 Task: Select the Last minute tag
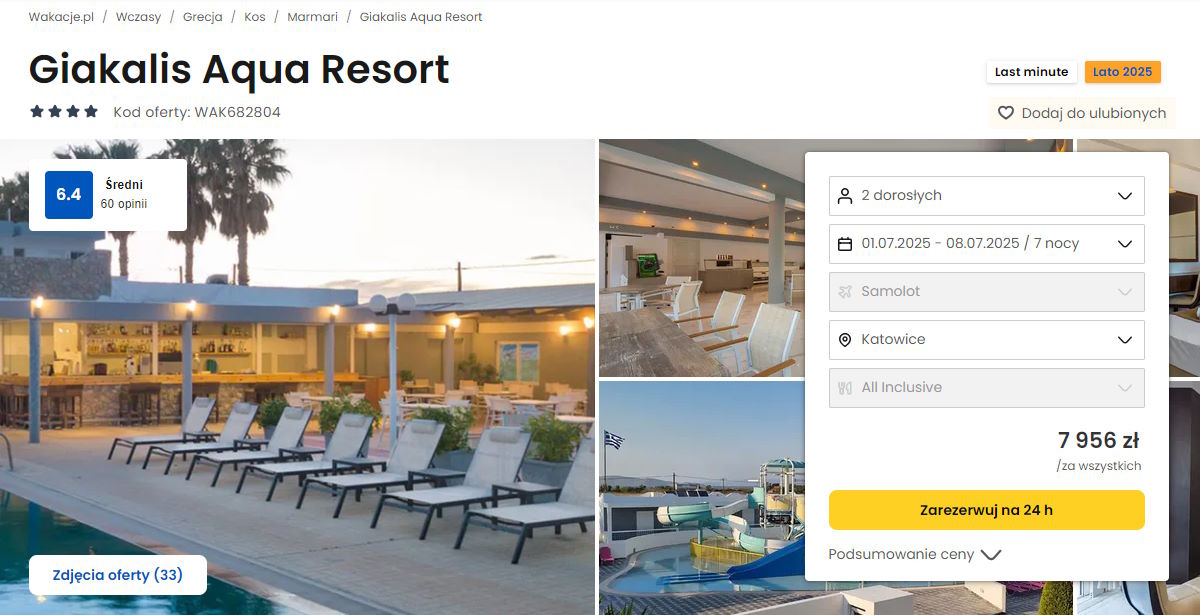(1032, 72)
